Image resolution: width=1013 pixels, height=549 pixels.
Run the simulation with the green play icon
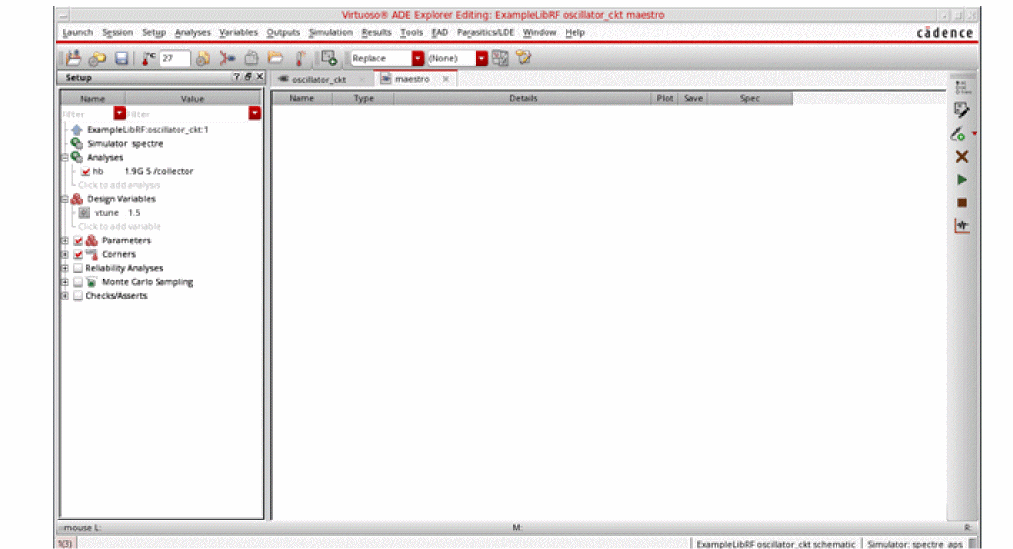click(x=962, y=180)
